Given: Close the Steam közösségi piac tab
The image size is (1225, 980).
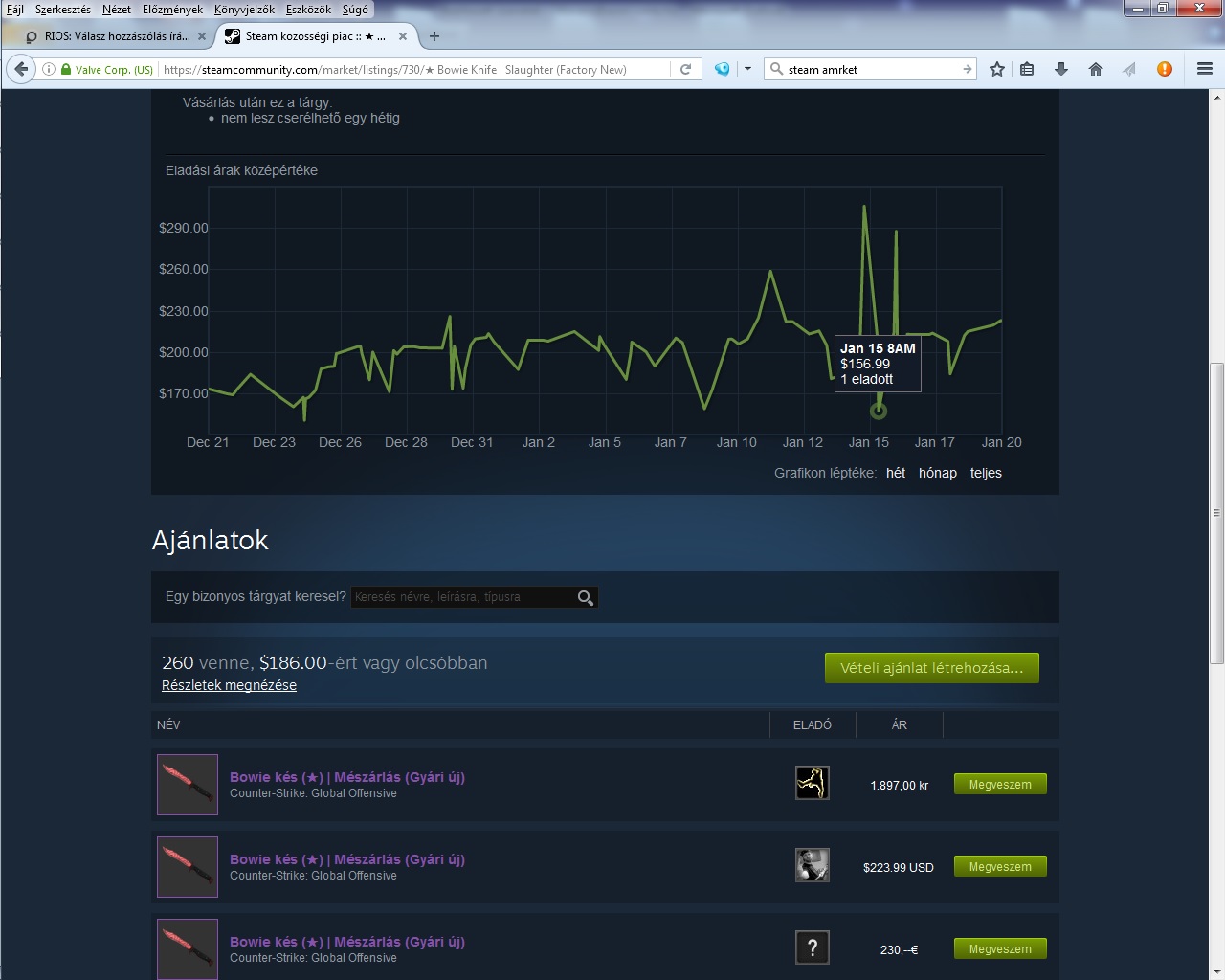Looking at the screenshot, I should [403, 36].
